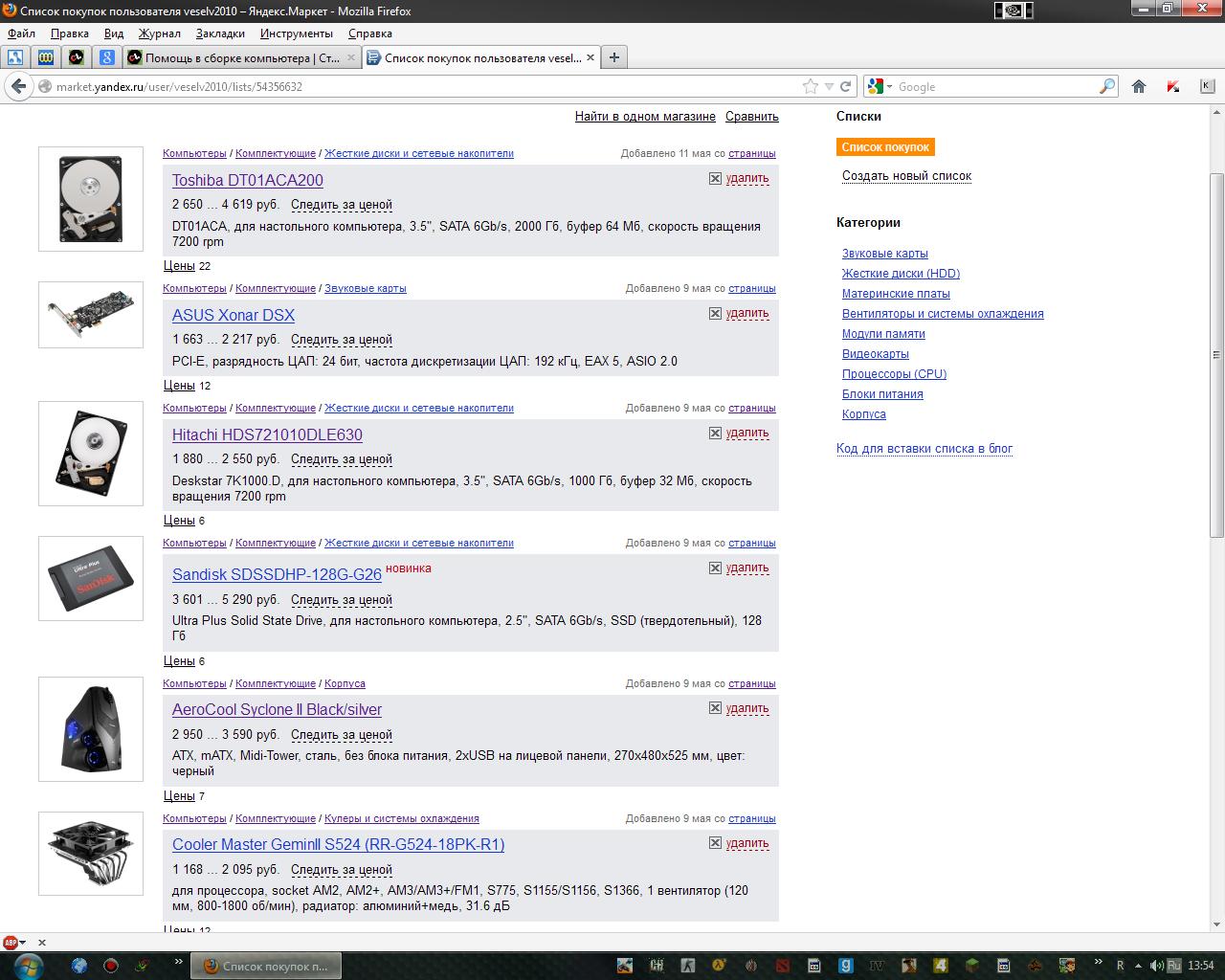Click the AeroCool case thumbnail image
This screenshot has height=980, width=1225.
coord(91,729)
